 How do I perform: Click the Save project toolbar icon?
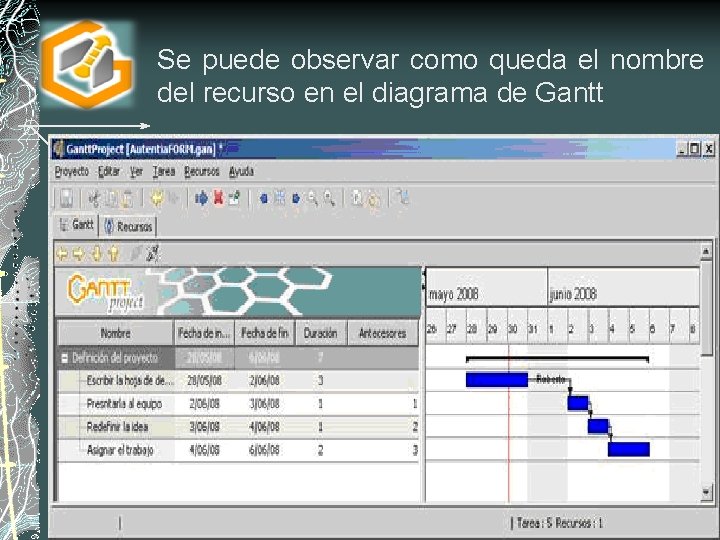coord(67,198)
